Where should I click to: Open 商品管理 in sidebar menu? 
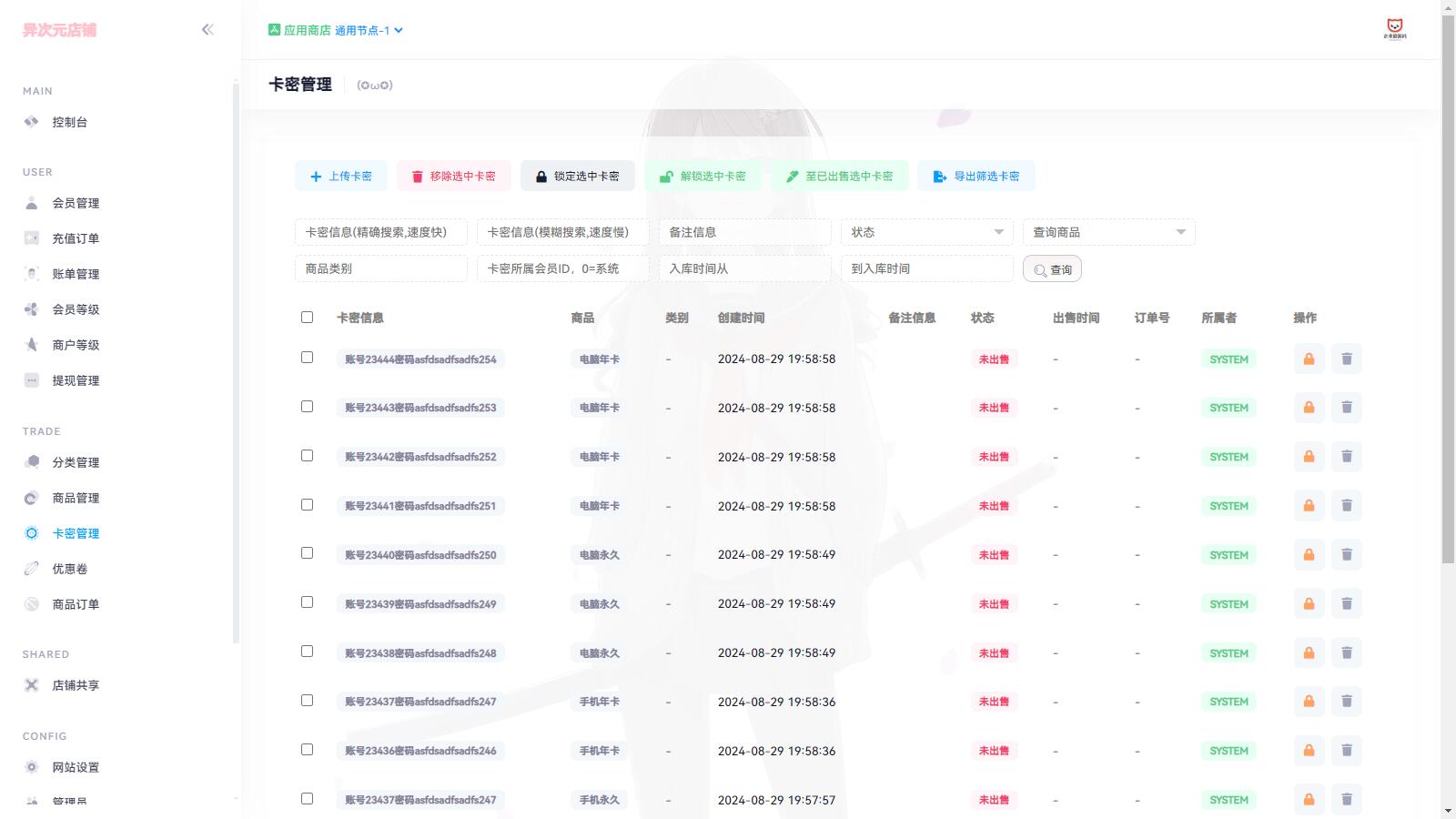coord(76,498)
